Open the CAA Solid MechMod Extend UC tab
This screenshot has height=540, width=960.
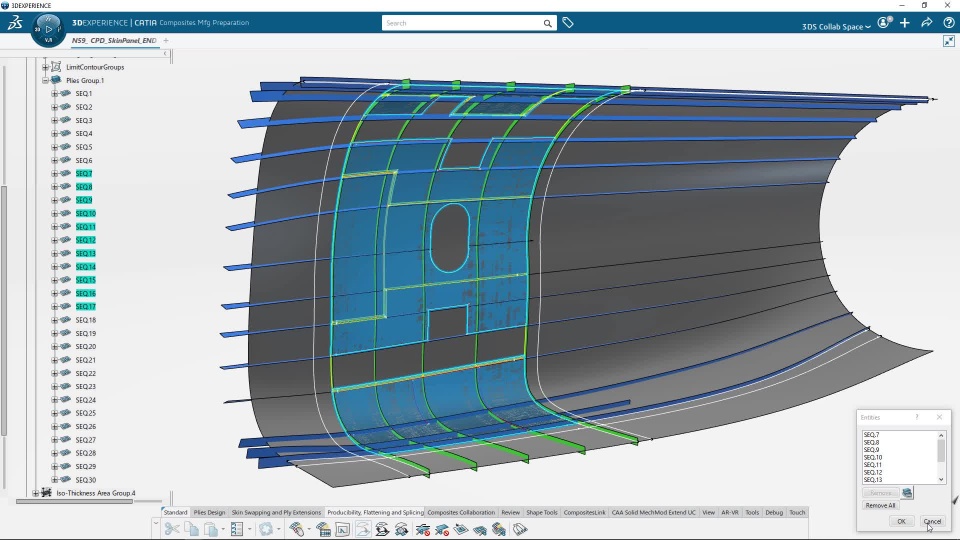pyautogui.click(x=654, y=512)
